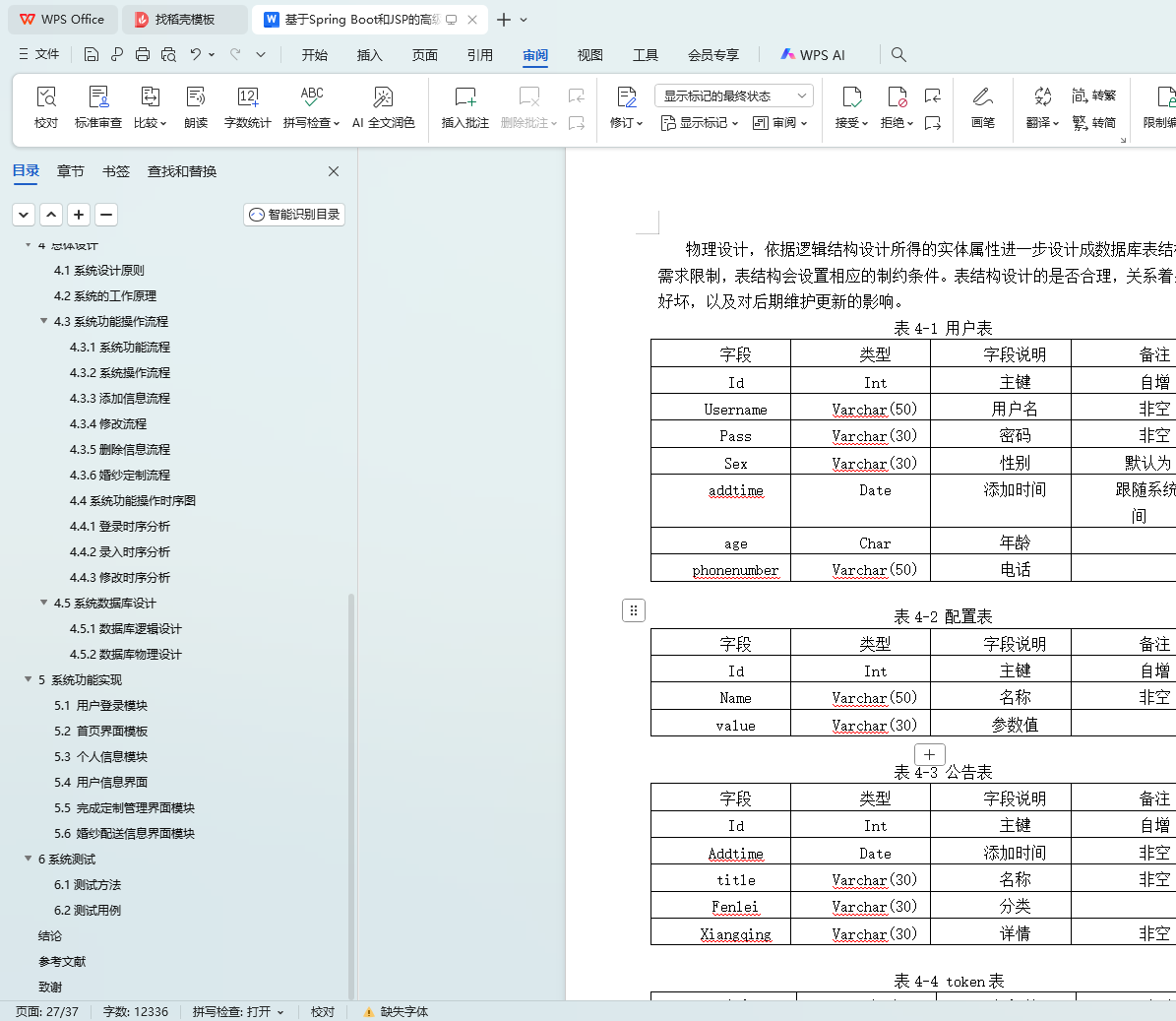Open the 文件 menu
This screenshot has height=1021, width=1176.
point(39,54)
